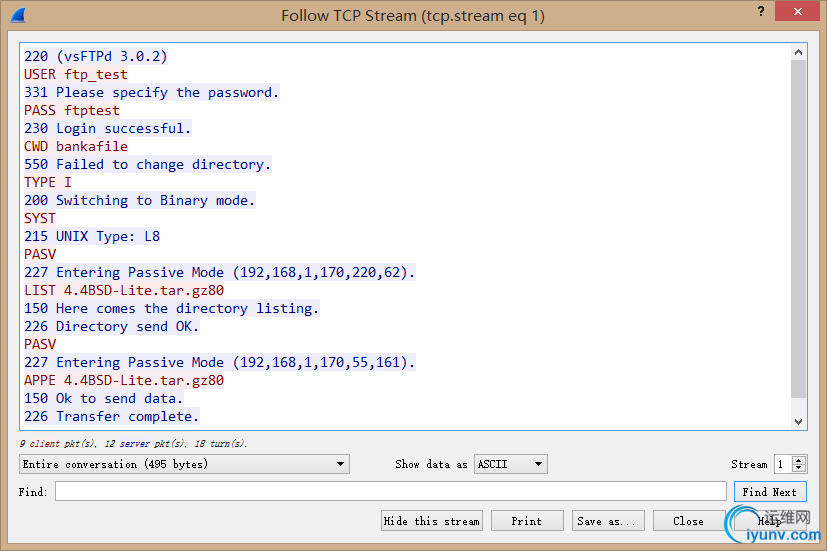Click '215 UNIX Type: L8' line
The width and height of the screenshot is (827, 551).
click(92, 236)
